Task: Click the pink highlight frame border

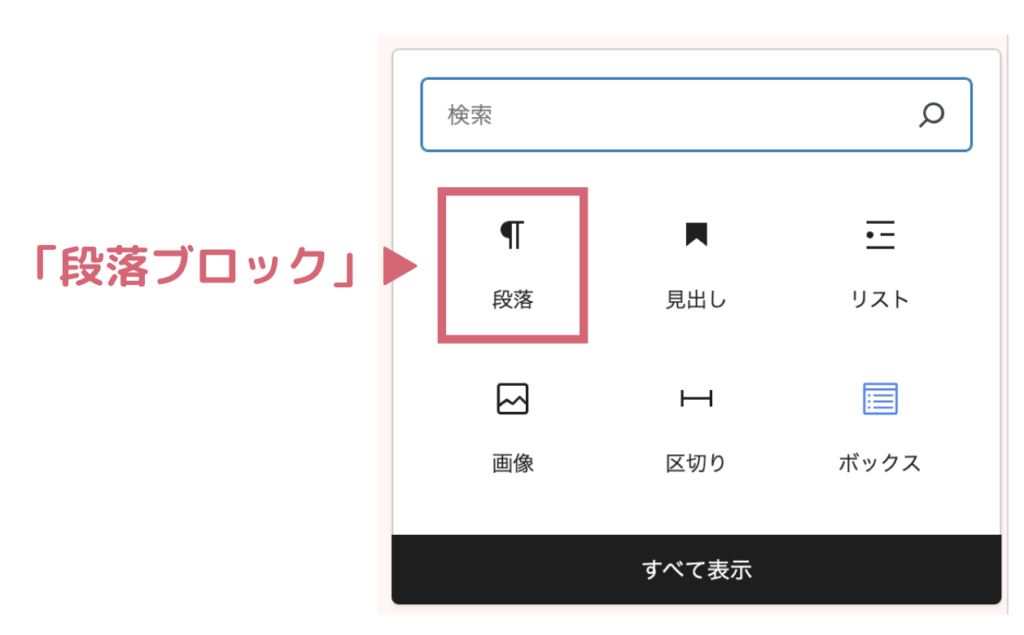Action: (x=513, y=191)
